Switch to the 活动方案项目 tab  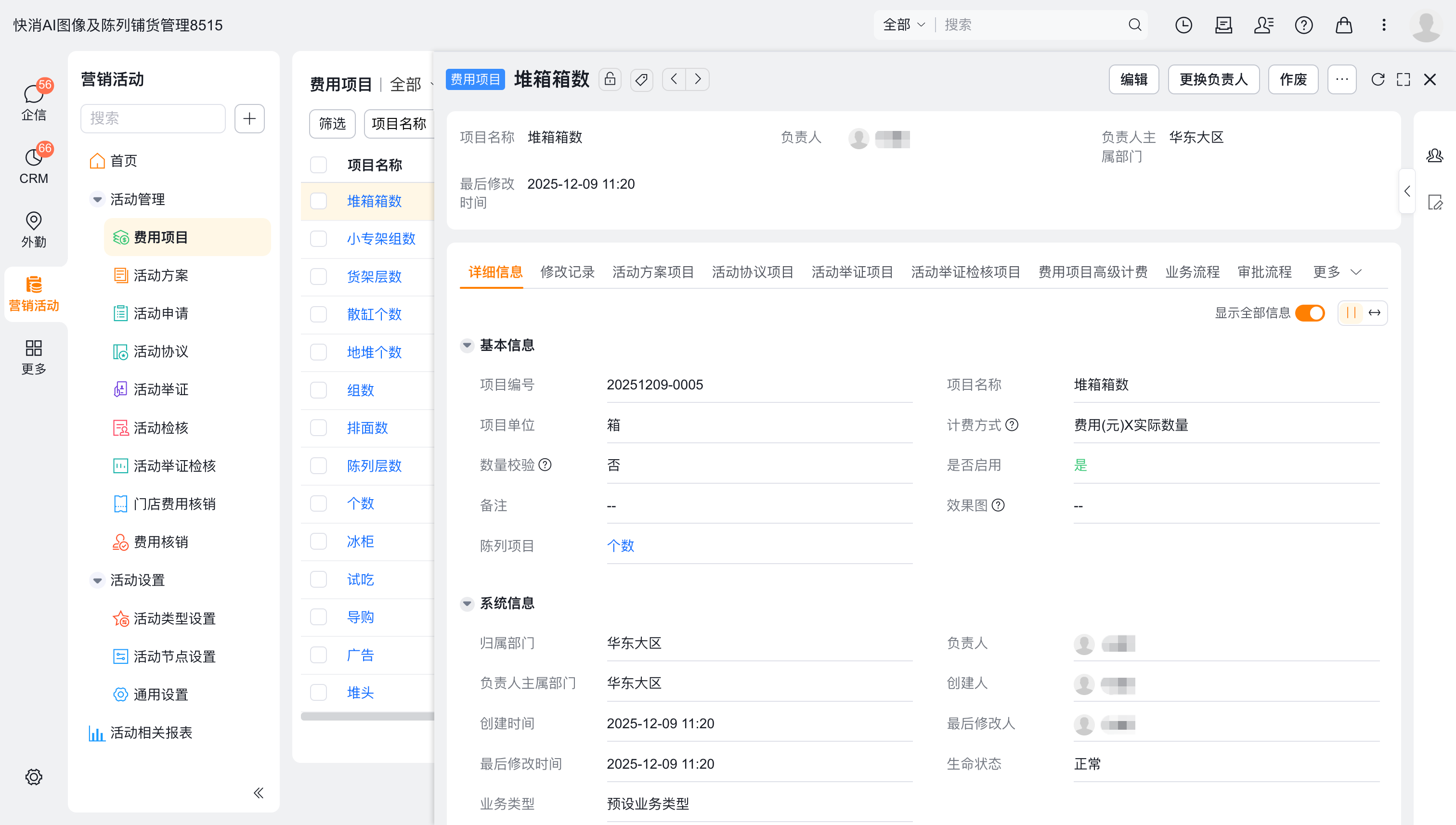point(653,272)
